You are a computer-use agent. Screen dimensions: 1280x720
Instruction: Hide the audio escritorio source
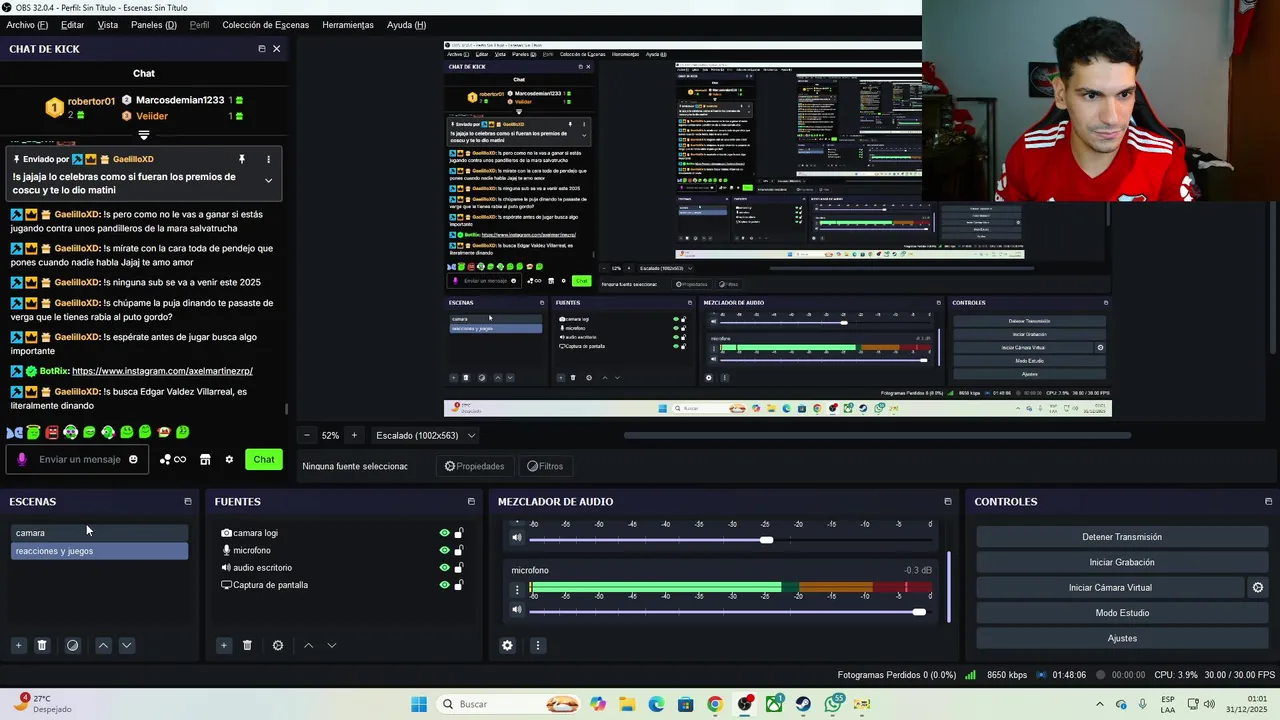[444, 567]
